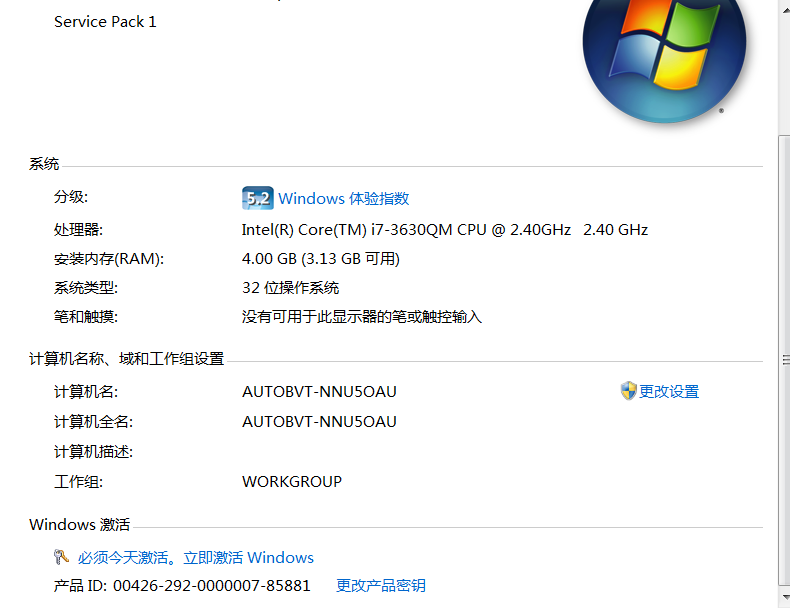Open the Windows 体验指数 link
790x608 pixels.
tap(344, 198)
